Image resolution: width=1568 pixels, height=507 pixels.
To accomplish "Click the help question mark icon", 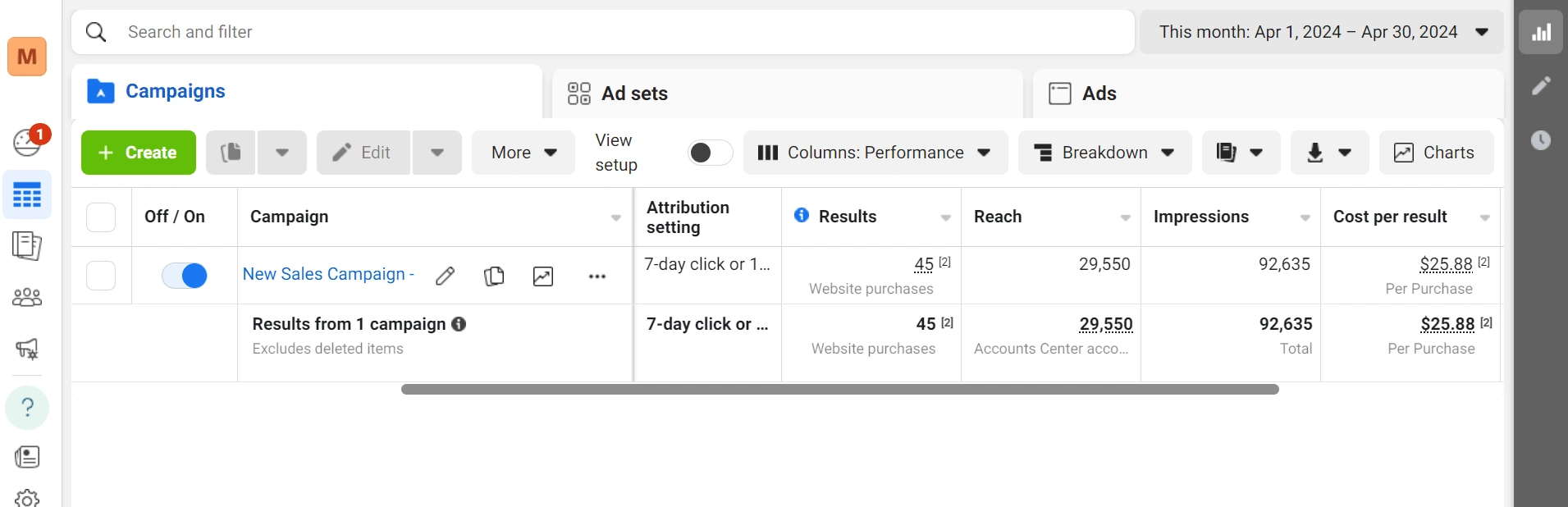I will click(27, 408).
